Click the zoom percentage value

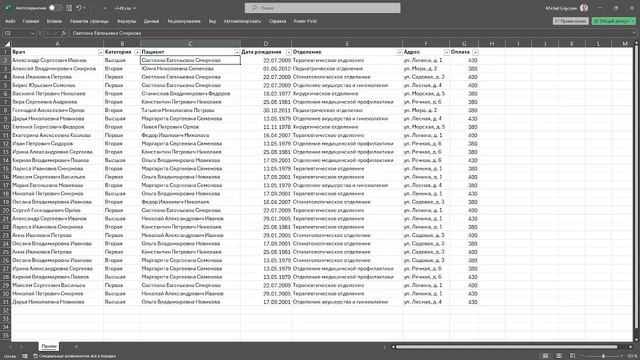tap(633, 356)
